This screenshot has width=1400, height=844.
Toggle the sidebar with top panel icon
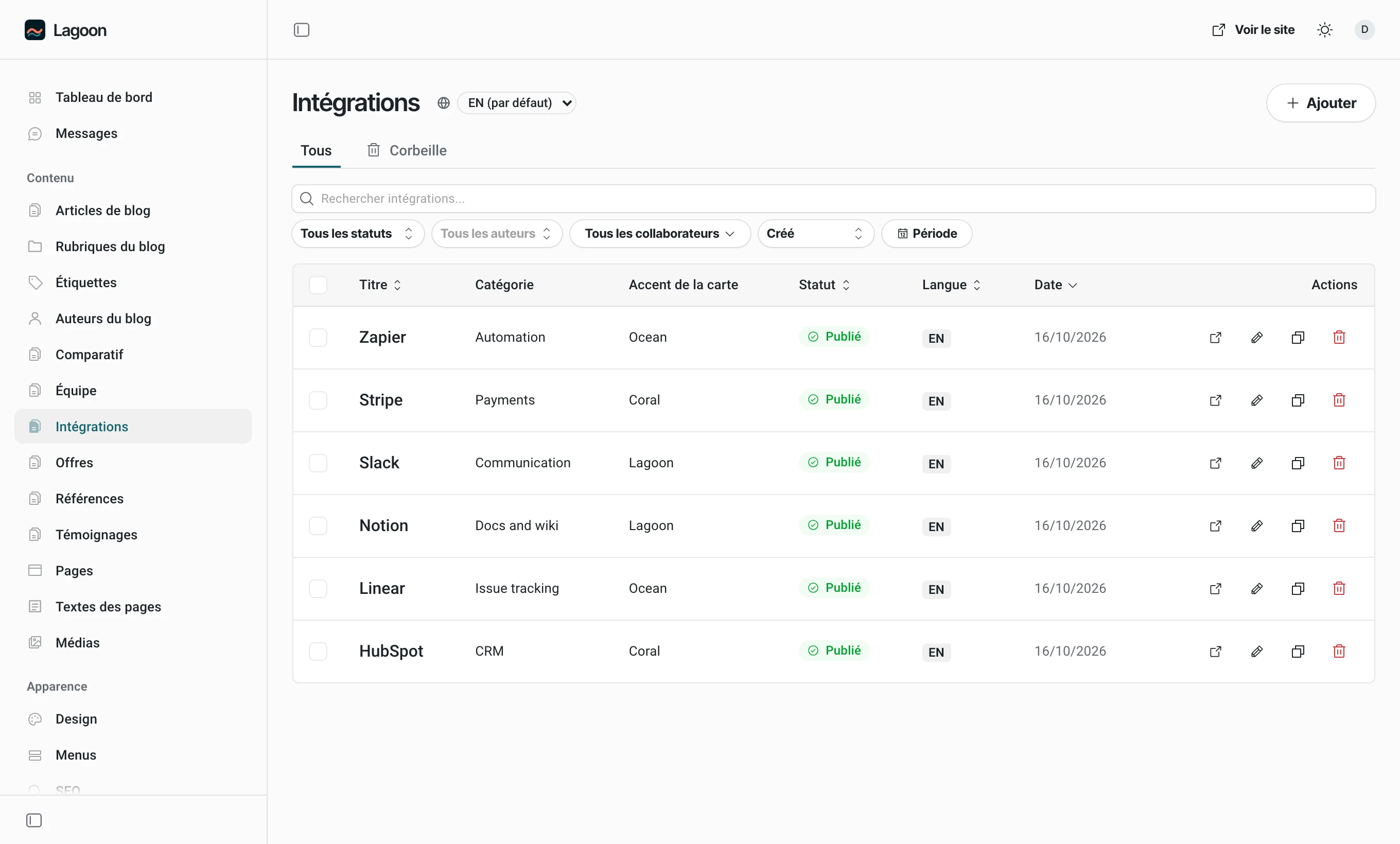pyautogui.click(x=301, y=29)
